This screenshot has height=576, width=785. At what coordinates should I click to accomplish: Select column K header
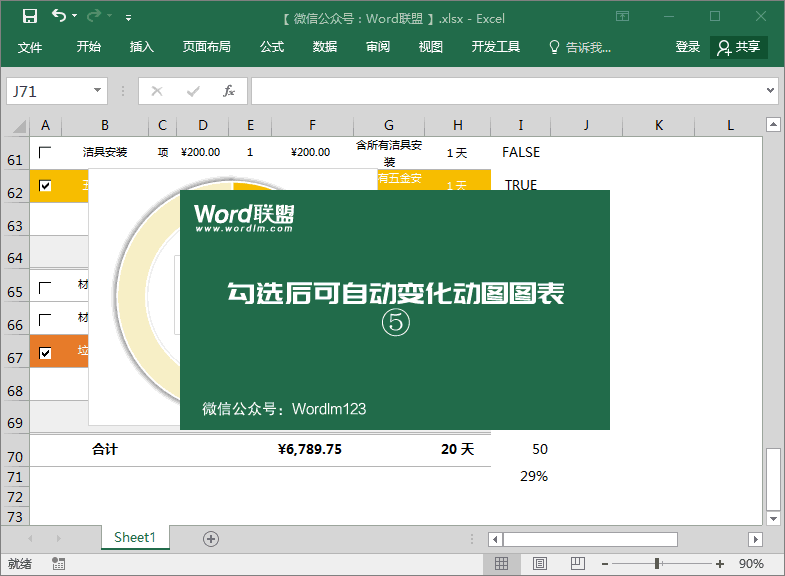[658, 126]
